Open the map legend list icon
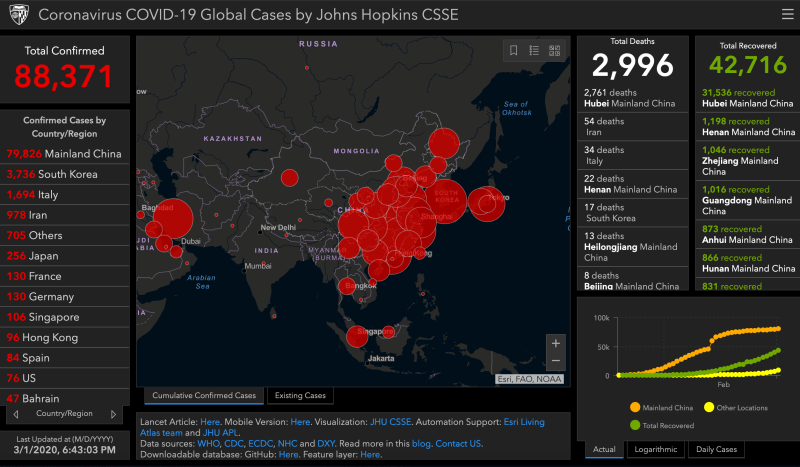Screen dimensions: 800x467 click(x=534, y=50)
